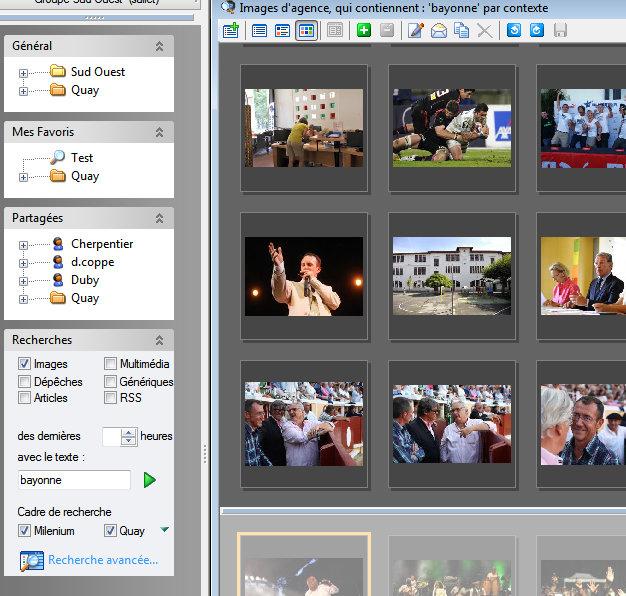Click the open envelope mail icon
This screenshot has height=596, width=626.
pos(439,31)
